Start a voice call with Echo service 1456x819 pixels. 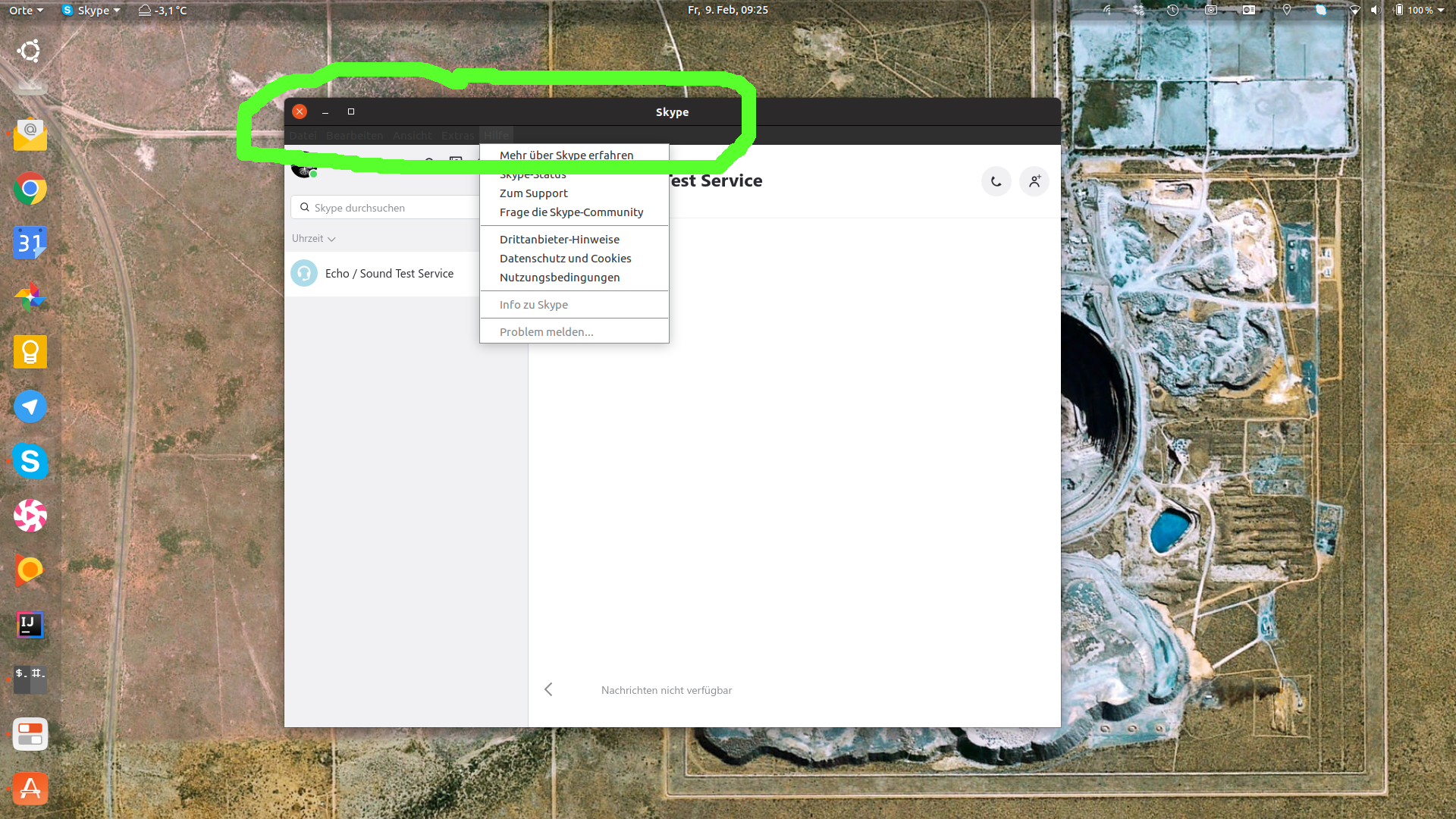click(x=996, y=181)
